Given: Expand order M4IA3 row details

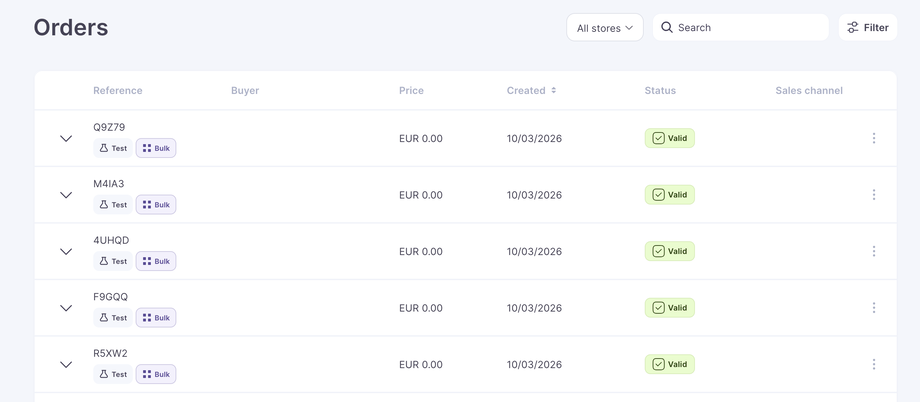Looking at the screenshot, I should [x=66, y=195].
